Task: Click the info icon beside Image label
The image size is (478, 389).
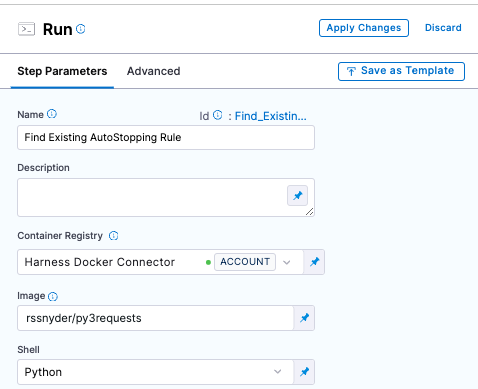Action: (53, 296)
